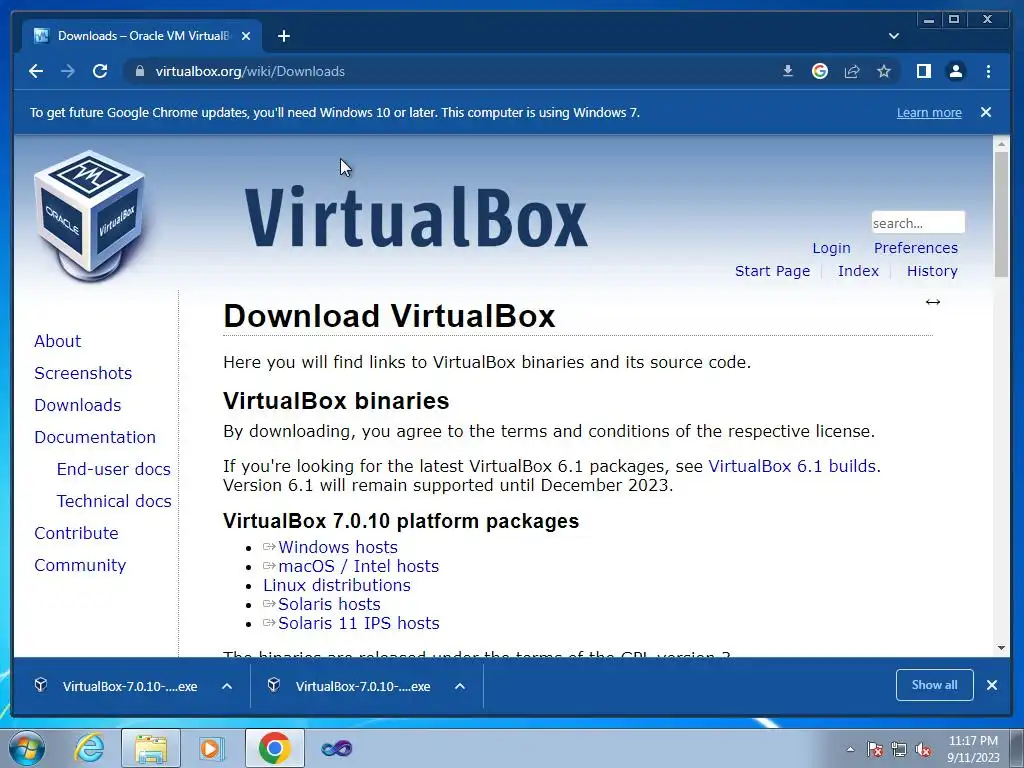This screenshot has height=768, width=1024.
Task: Open Action Center flag icon
Action: click(x=874, y=749)
